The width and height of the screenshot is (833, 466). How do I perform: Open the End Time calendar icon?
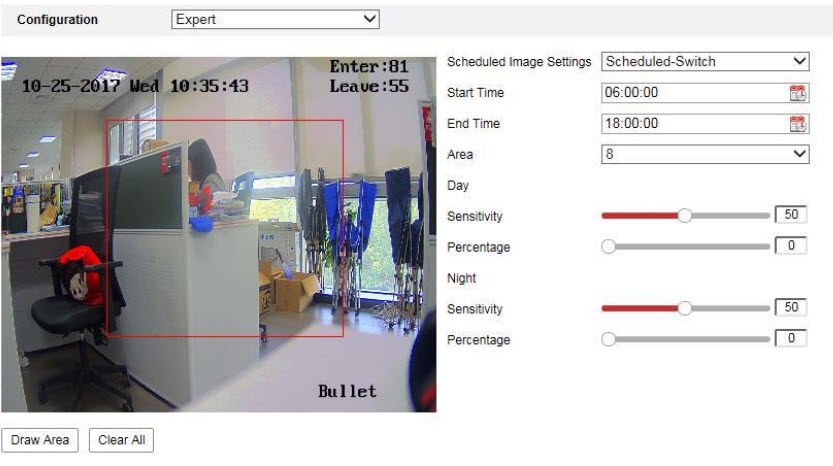pos(797,124)
